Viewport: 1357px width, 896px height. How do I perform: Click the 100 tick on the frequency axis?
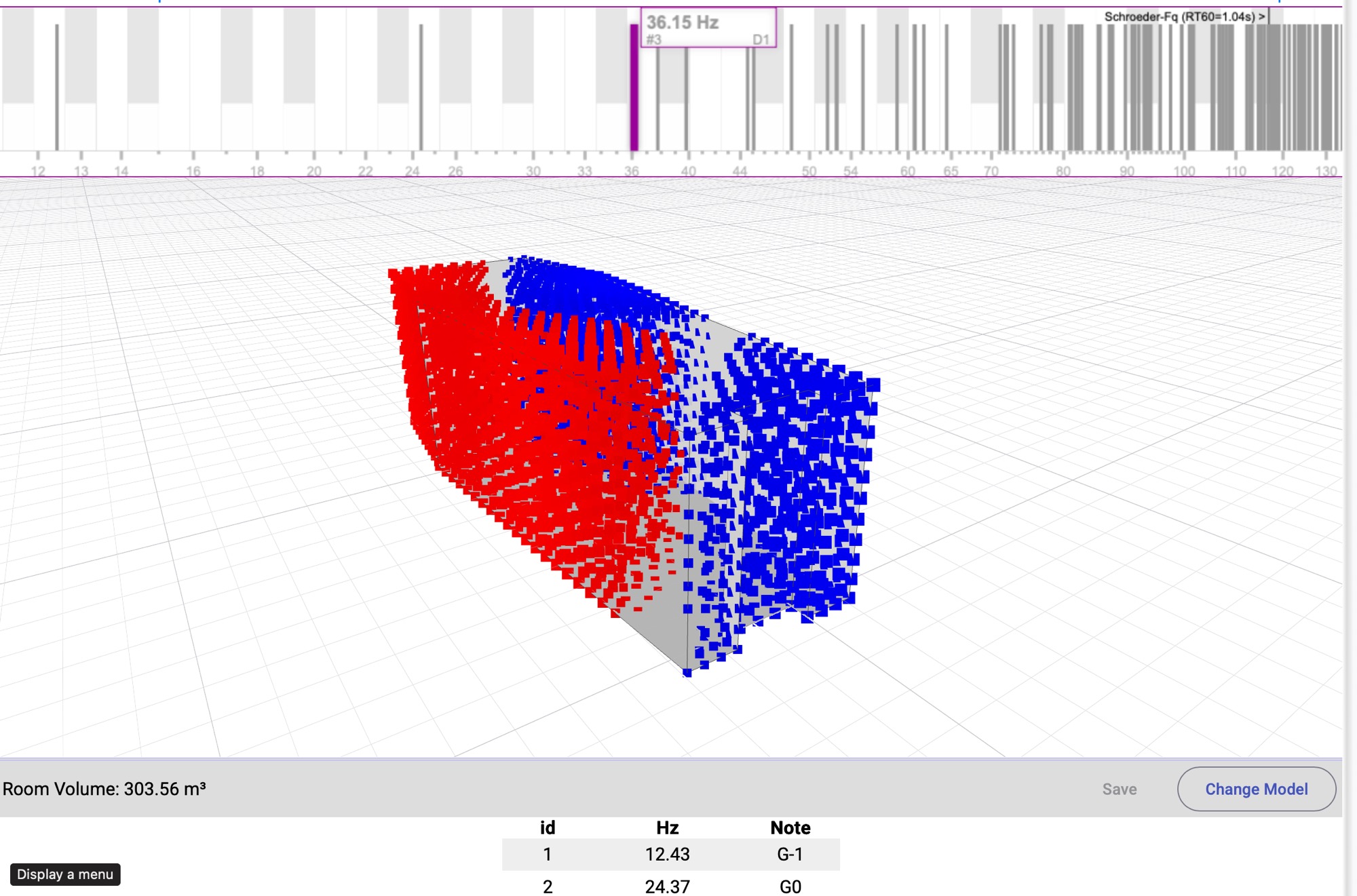click(x=1184, y=171)
